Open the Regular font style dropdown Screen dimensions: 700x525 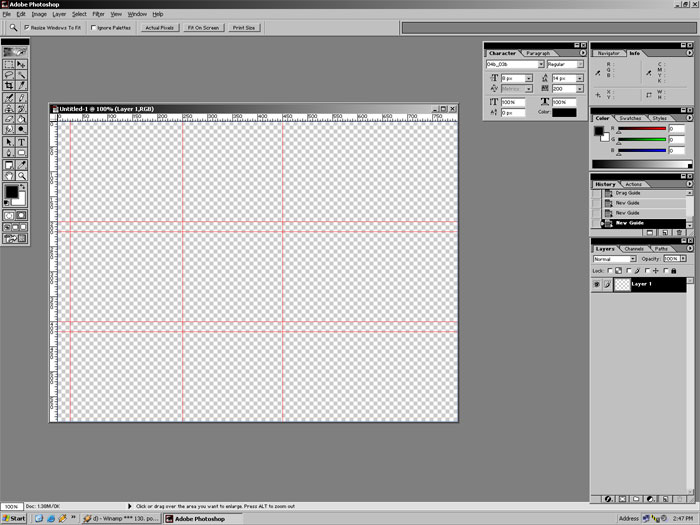[x=573, y=64]
